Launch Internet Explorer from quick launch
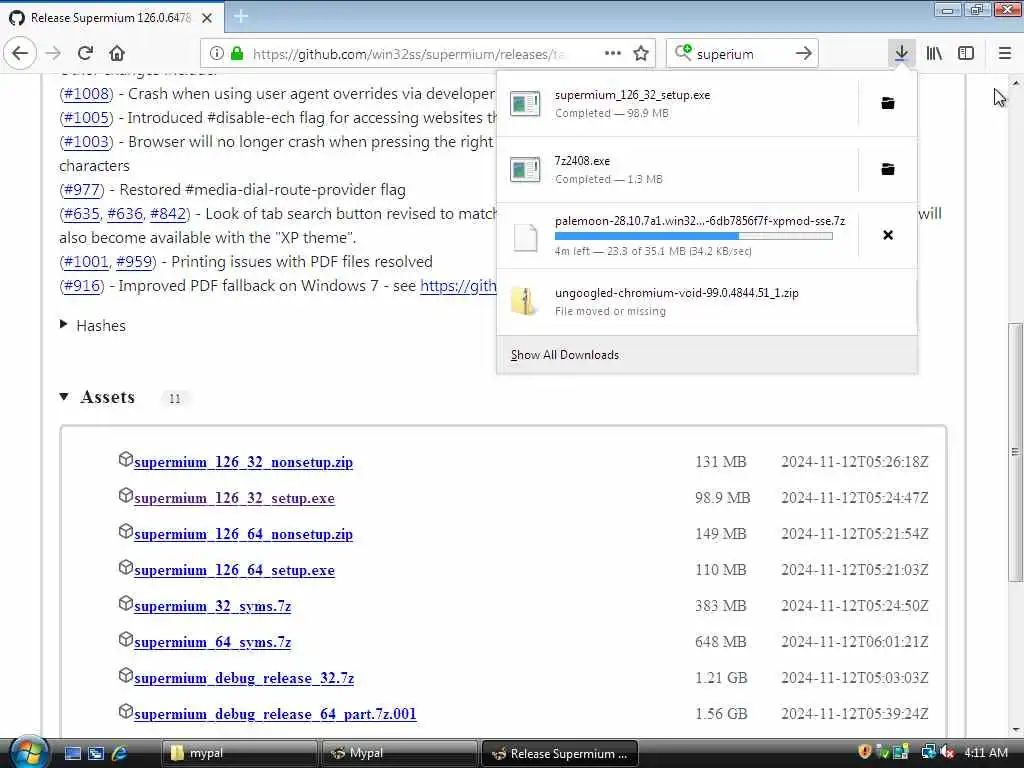The image size is (1024, 768). click(x=120, y=753)
